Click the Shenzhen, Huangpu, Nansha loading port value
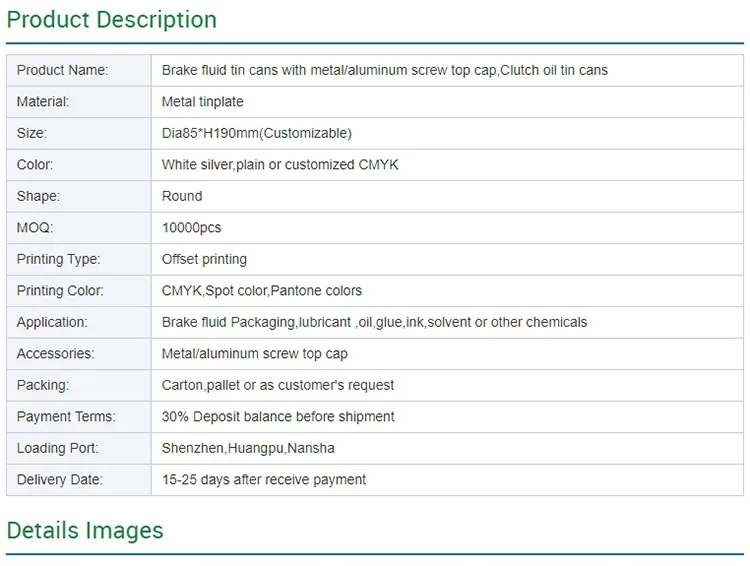Screen dimensions: 750x566 pos(248,448)
